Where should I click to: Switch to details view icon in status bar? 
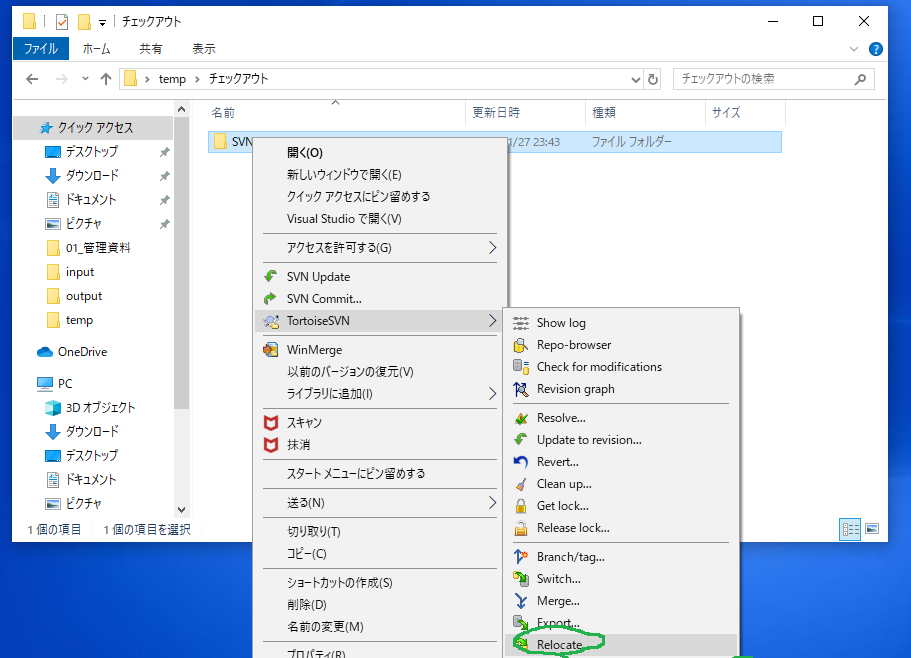click(x=850, y=529)
